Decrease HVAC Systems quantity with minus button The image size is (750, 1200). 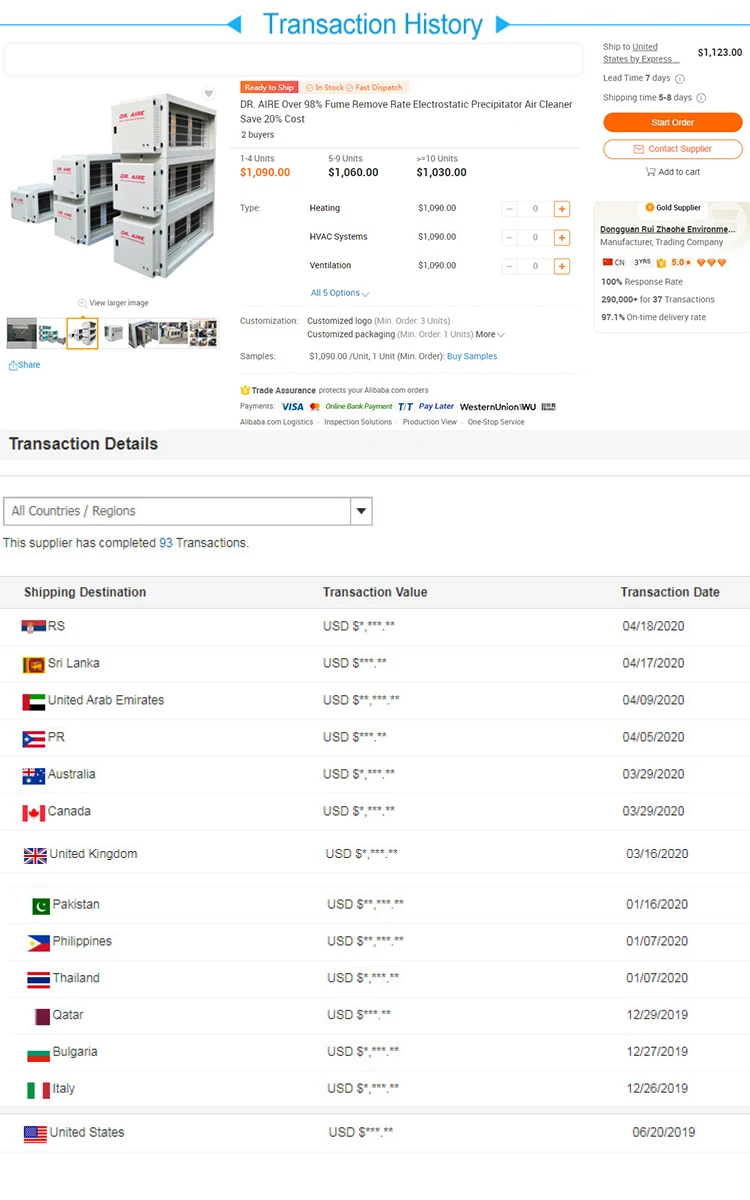pyautogui.click(x=510, y=238)
